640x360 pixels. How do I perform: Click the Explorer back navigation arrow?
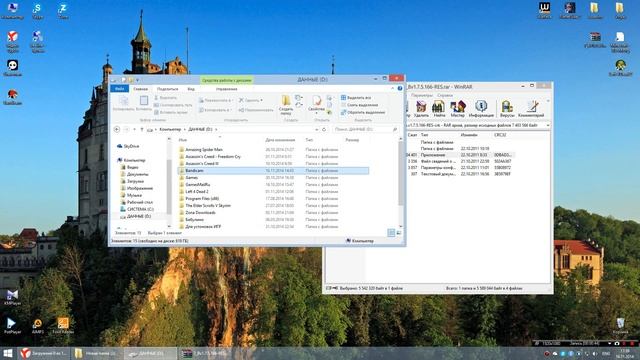[117, 129]
